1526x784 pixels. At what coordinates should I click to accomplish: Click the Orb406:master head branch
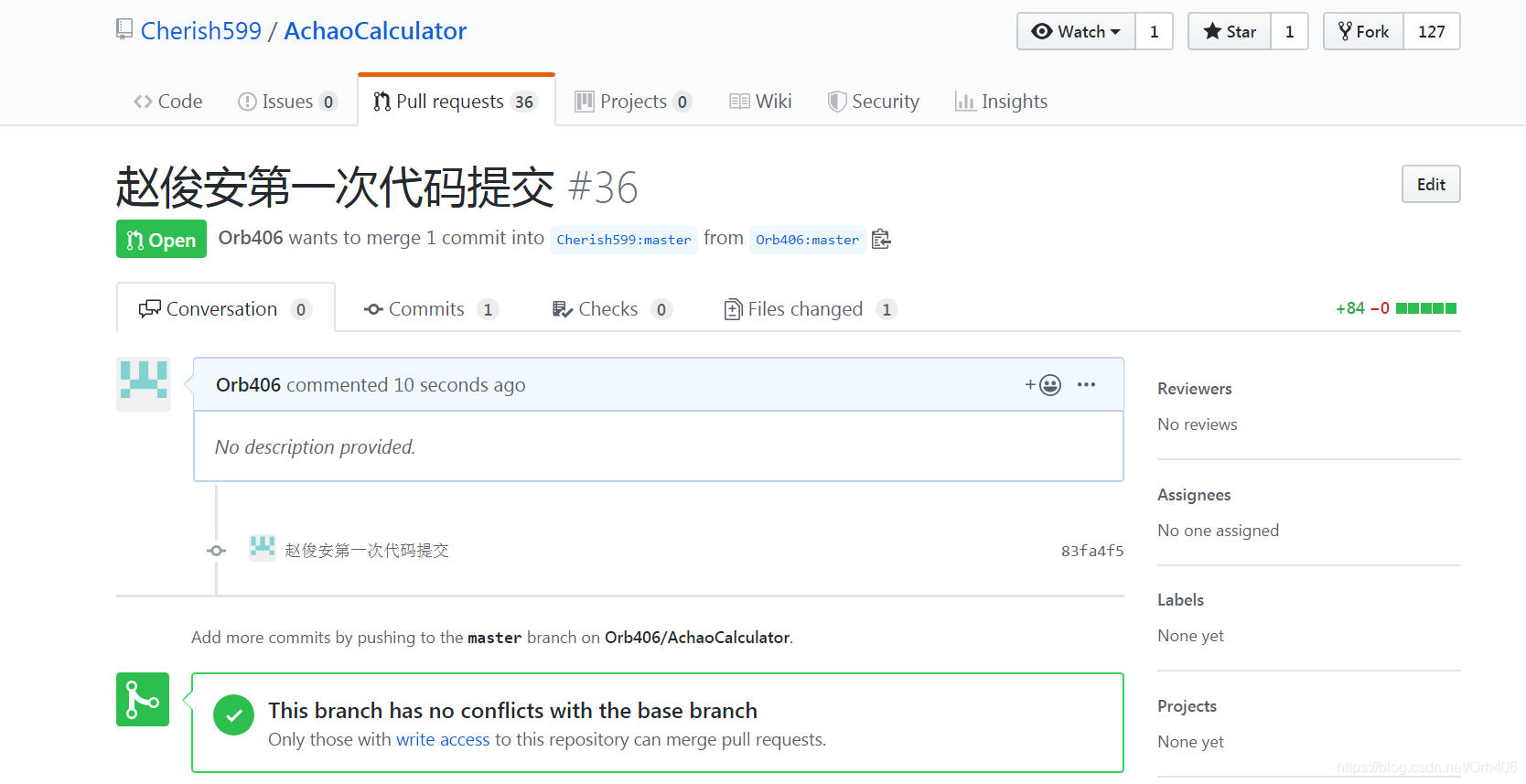[x=808, y=240]
